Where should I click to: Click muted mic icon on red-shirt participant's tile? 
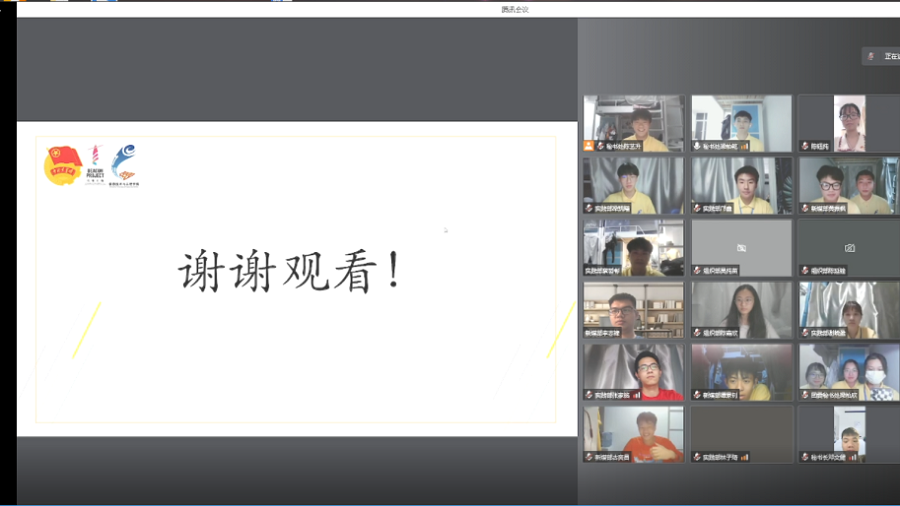pyautogui.click(x=589, y=395)
